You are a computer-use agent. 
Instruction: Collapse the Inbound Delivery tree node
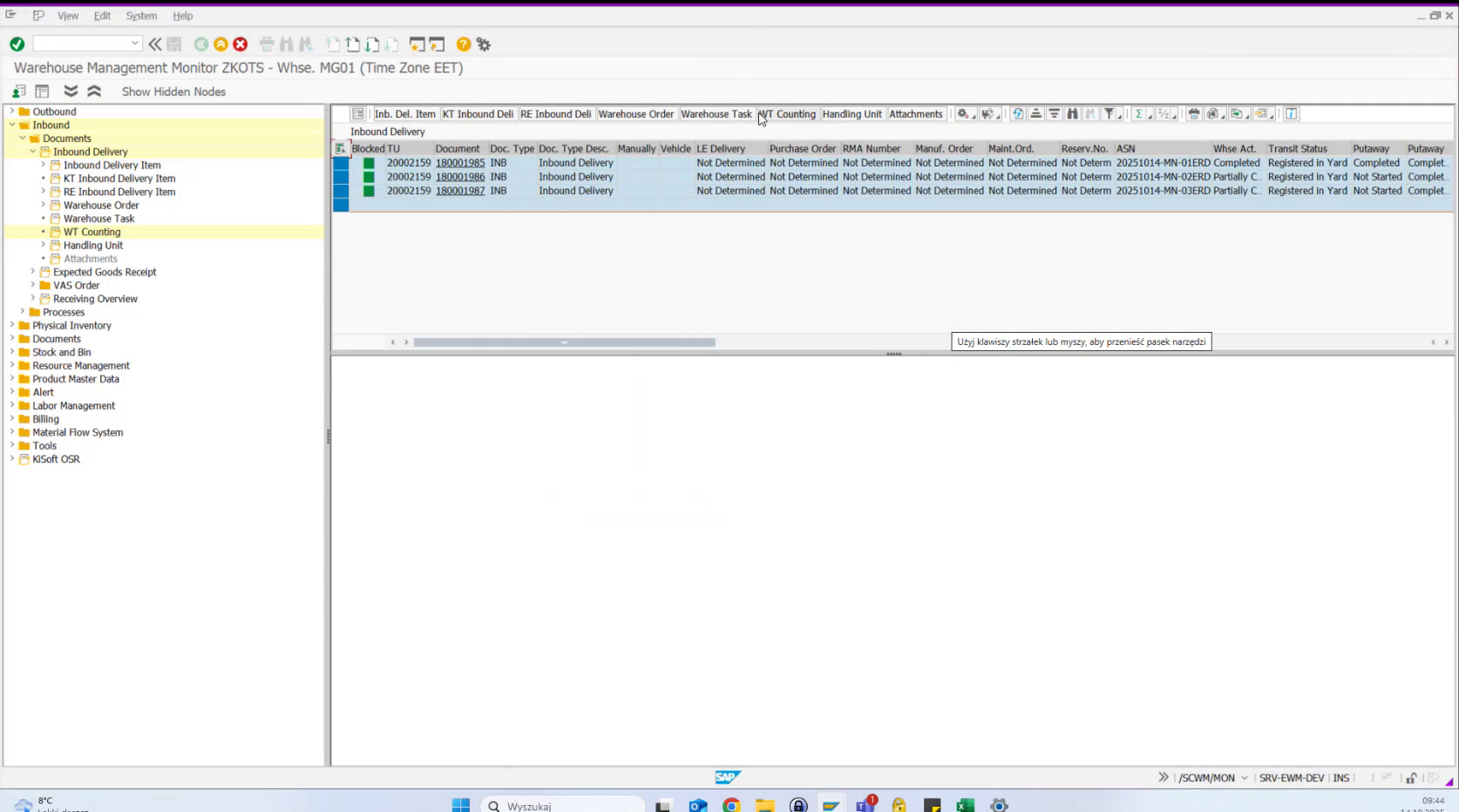pyautogui.click(x=31, y=151)
